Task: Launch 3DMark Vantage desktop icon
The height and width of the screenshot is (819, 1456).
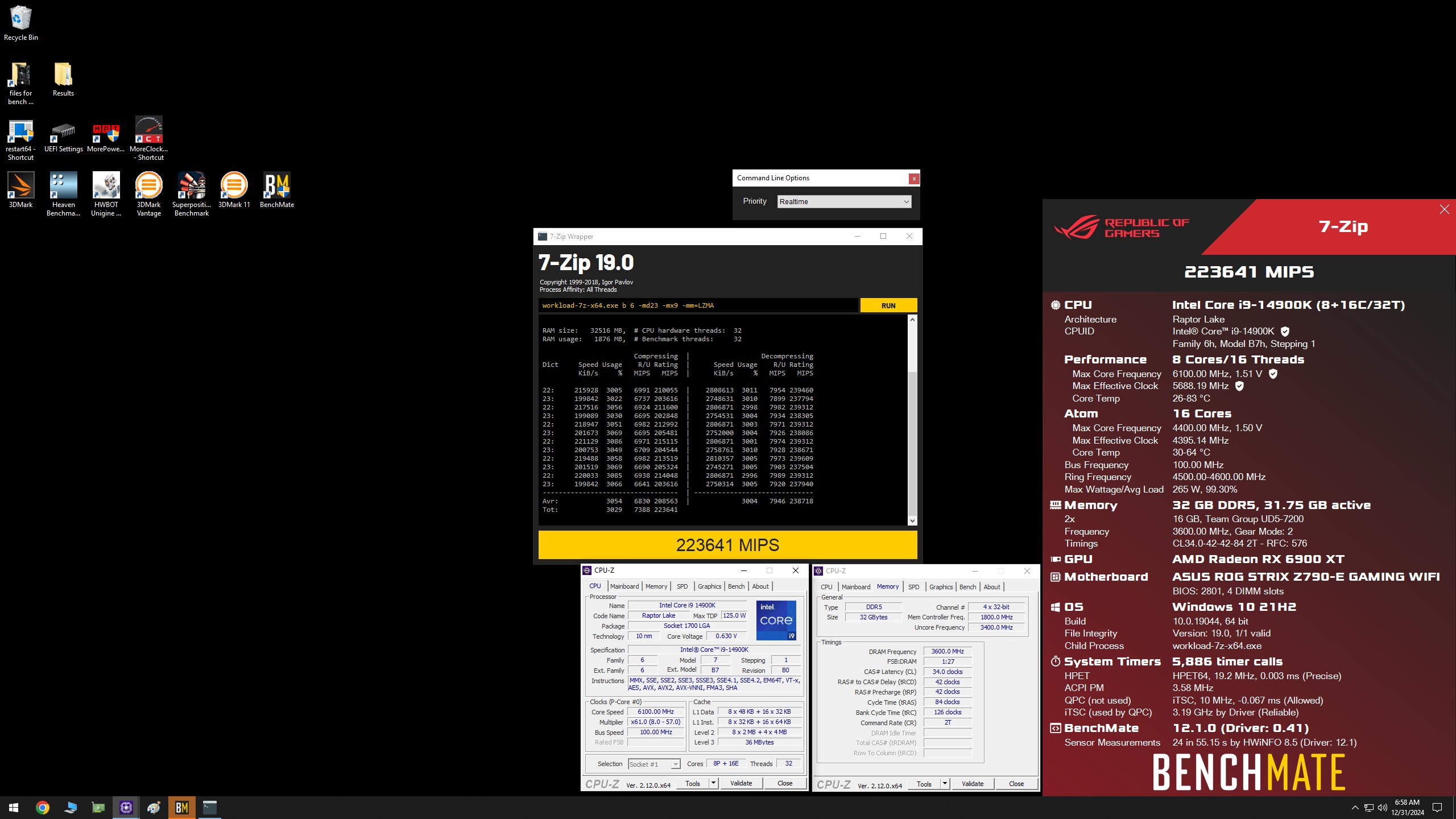Action: [148, 195]
